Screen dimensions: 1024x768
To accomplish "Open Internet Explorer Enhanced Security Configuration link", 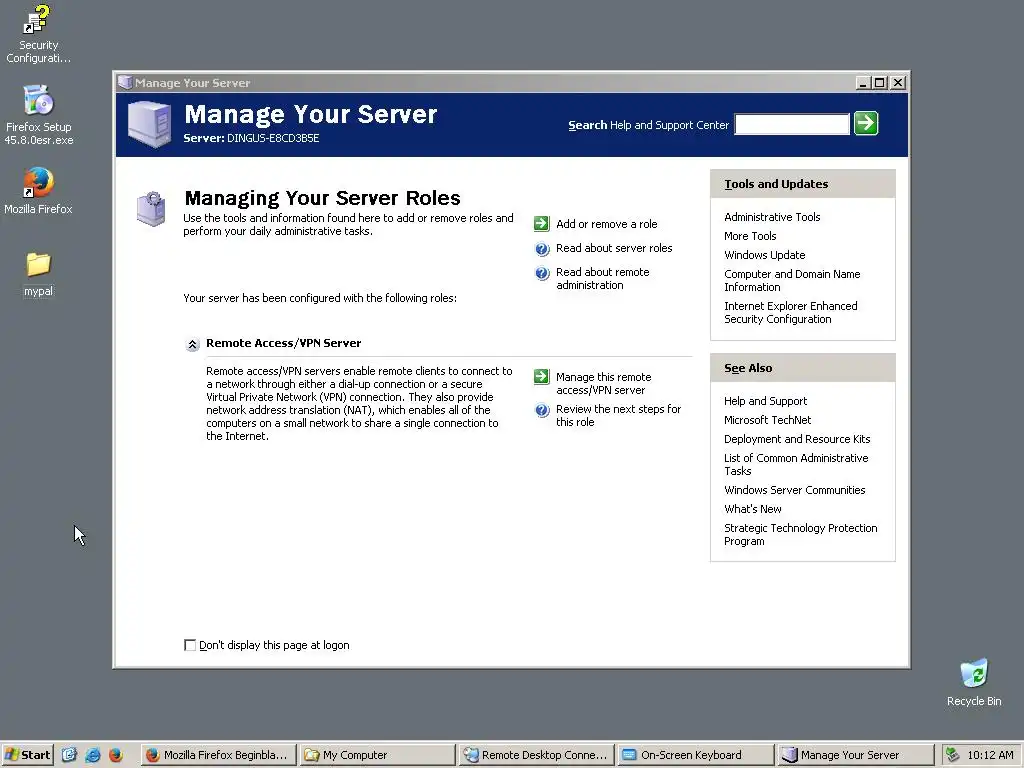I will (x=790, y=312).
